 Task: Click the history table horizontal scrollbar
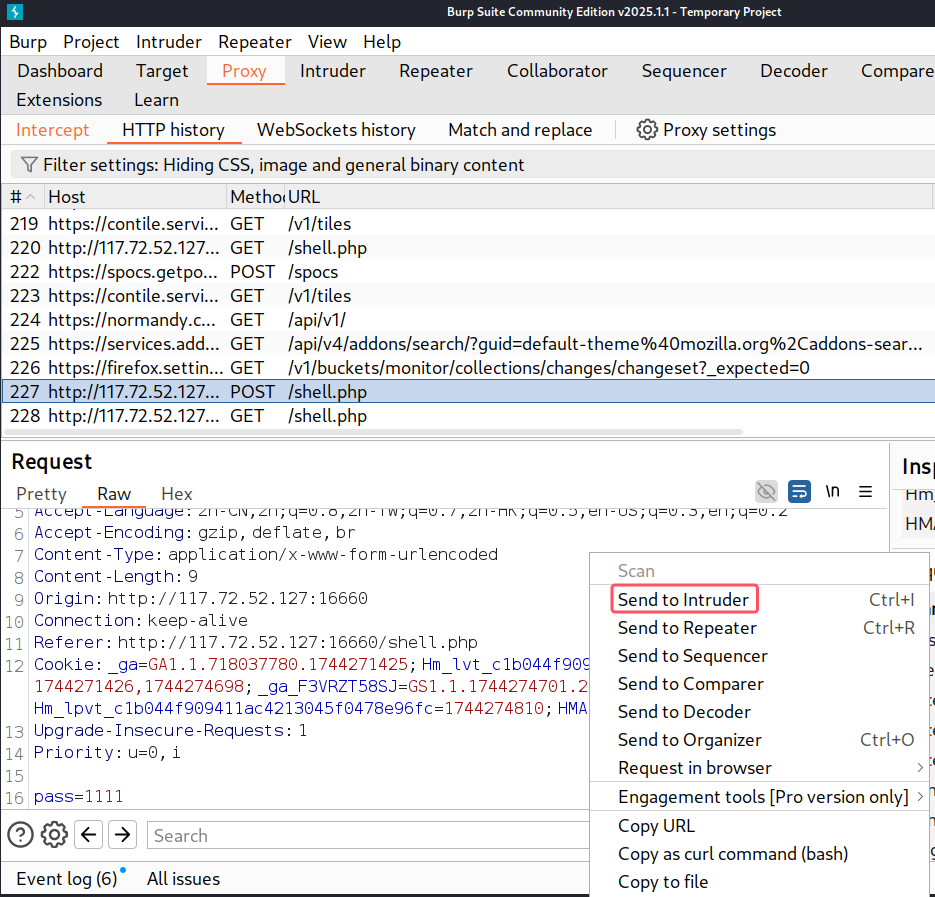point(373,432)
